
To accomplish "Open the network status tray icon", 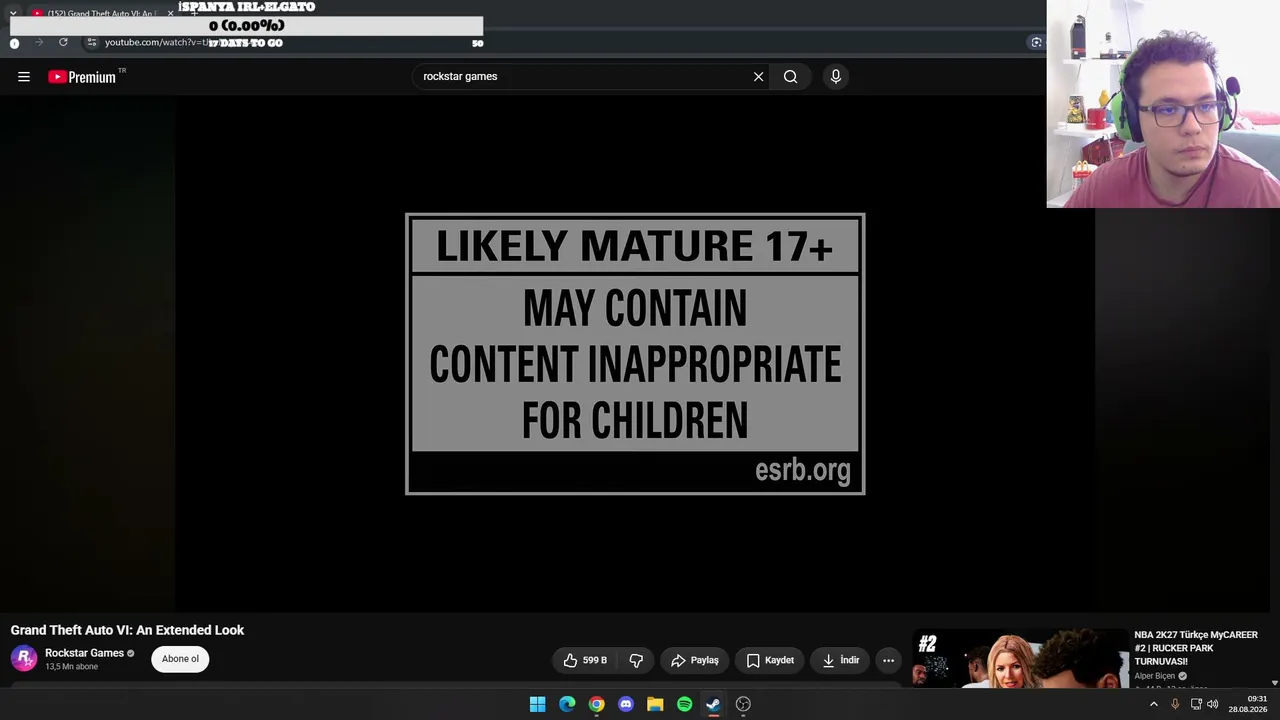I will pyautogui.click(x=1196, y=704).
